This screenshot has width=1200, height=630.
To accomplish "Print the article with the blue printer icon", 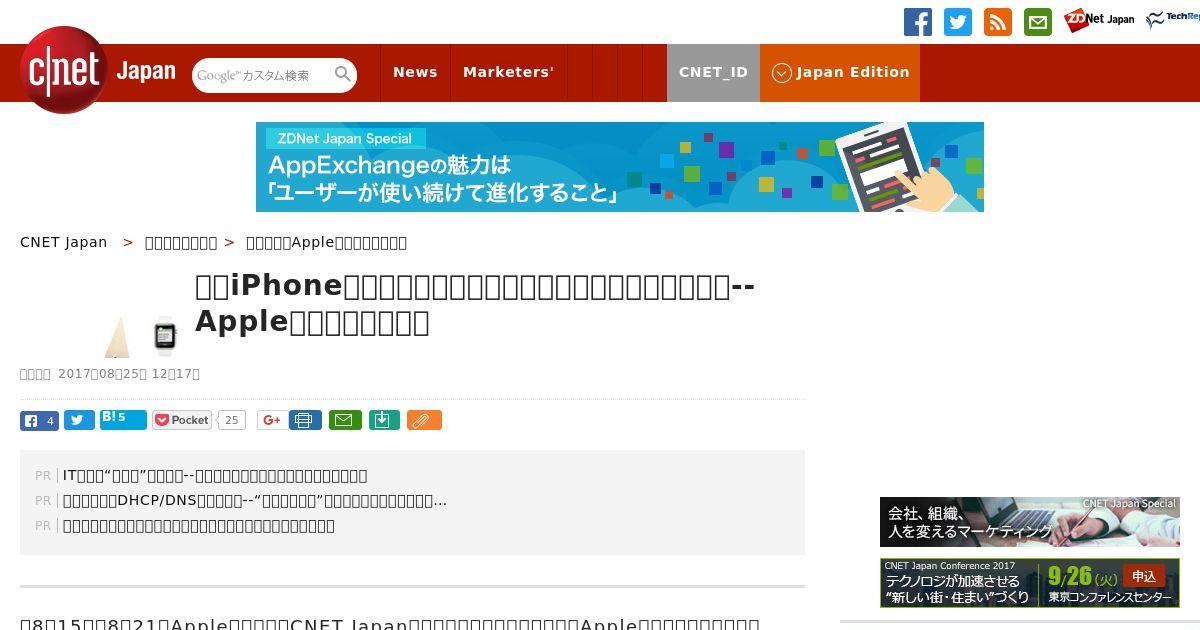I will 306,420.
